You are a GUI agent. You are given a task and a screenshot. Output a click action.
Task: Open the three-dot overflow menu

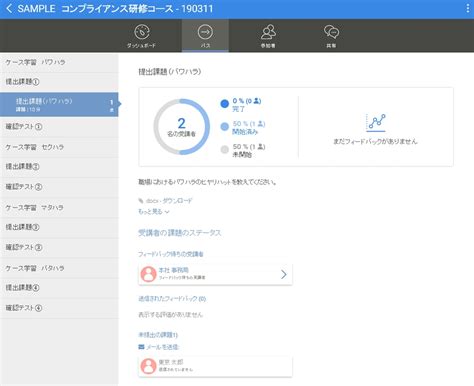pyautogui.click(x=468, y=9)
